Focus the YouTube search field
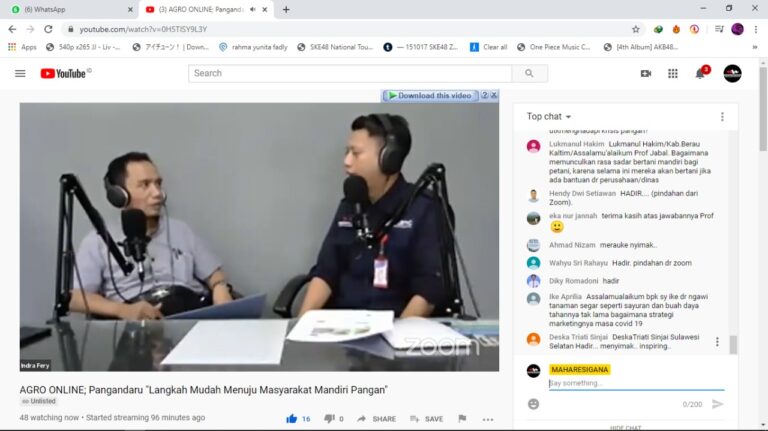 pyautogui.click(x=350, y=73)
